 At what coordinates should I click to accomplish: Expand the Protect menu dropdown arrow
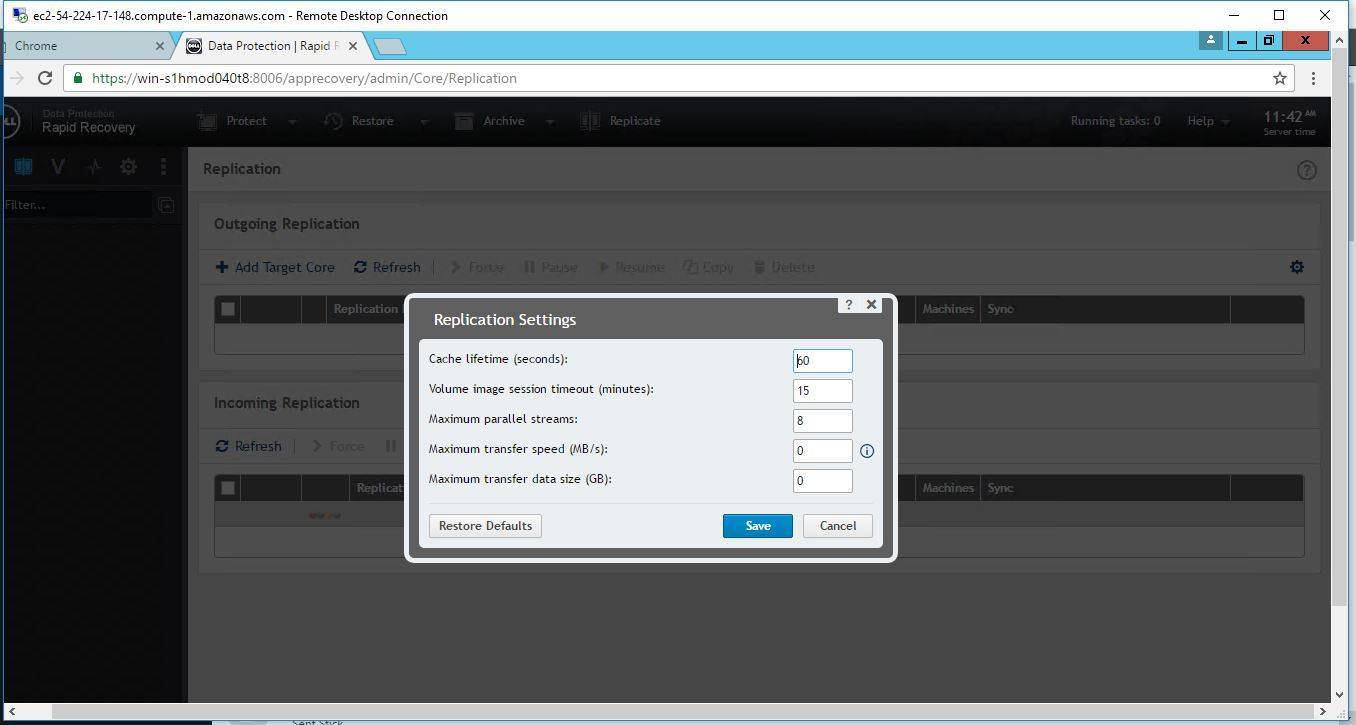(x=292, y=122)
